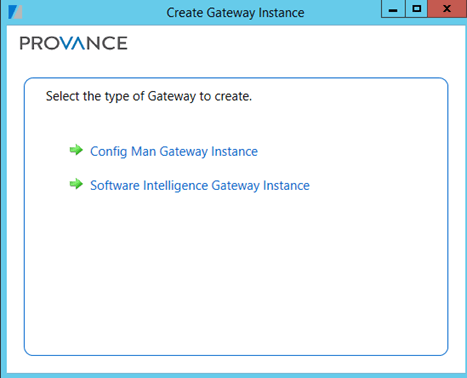Open the Config Man Gateway Instance link

(x=174, y=152)
